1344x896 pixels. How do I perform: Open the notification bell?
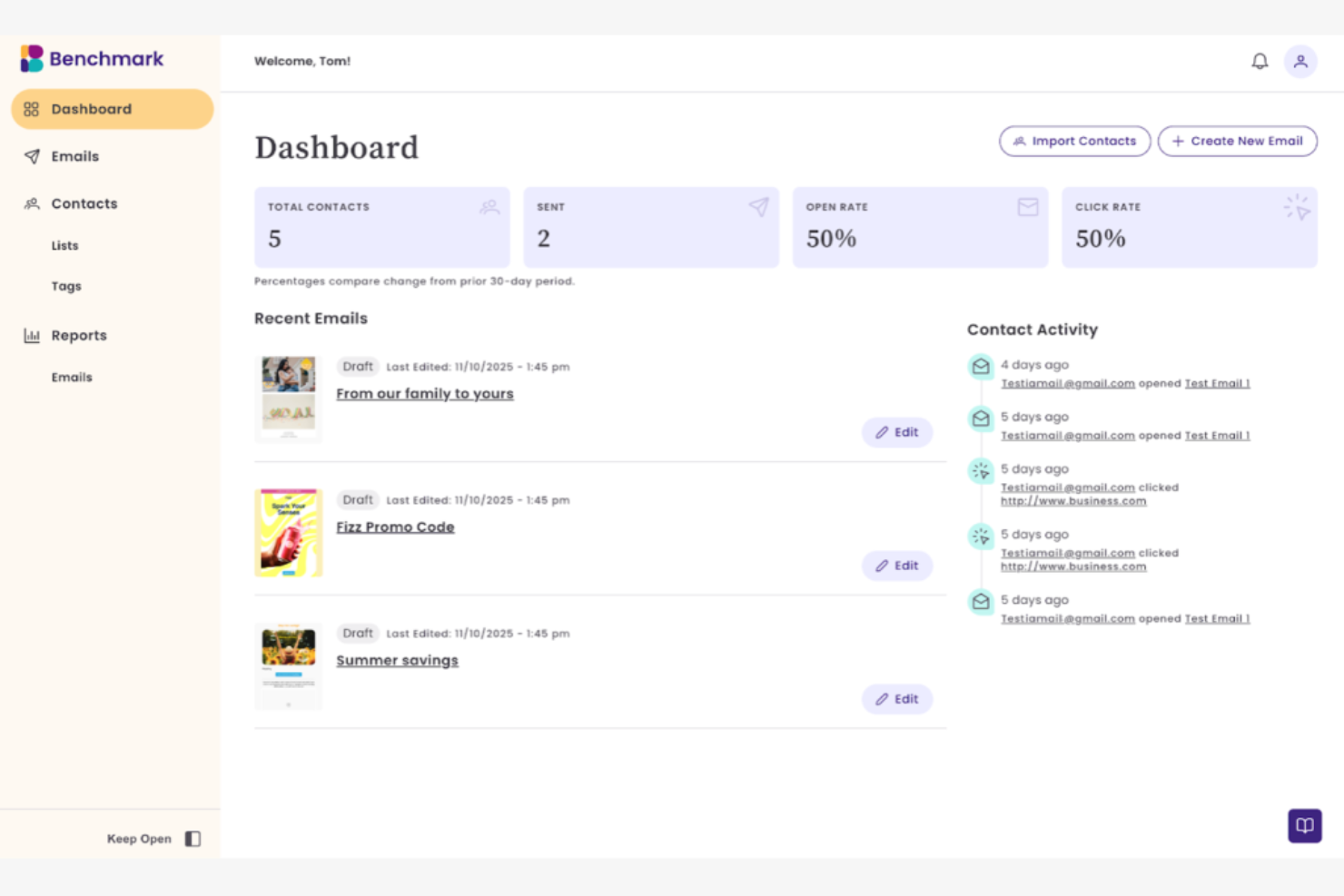[x=1260, y=61]
